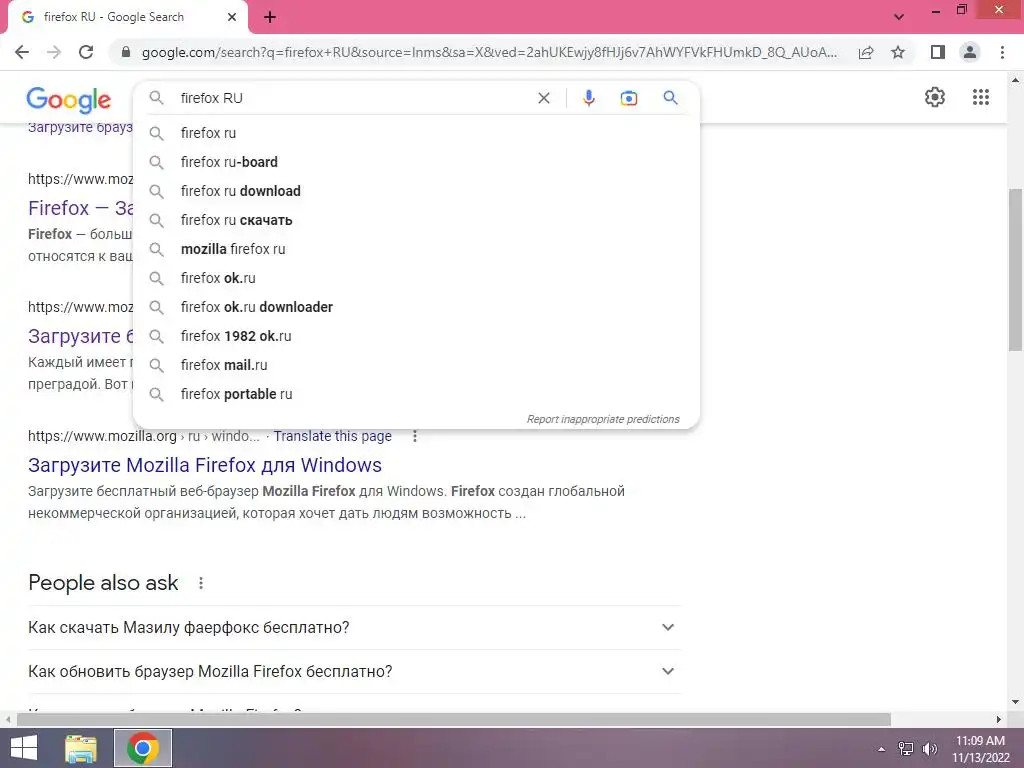Open the taskbar clock and date
The image size is (1024, 768).
point(980,749)
